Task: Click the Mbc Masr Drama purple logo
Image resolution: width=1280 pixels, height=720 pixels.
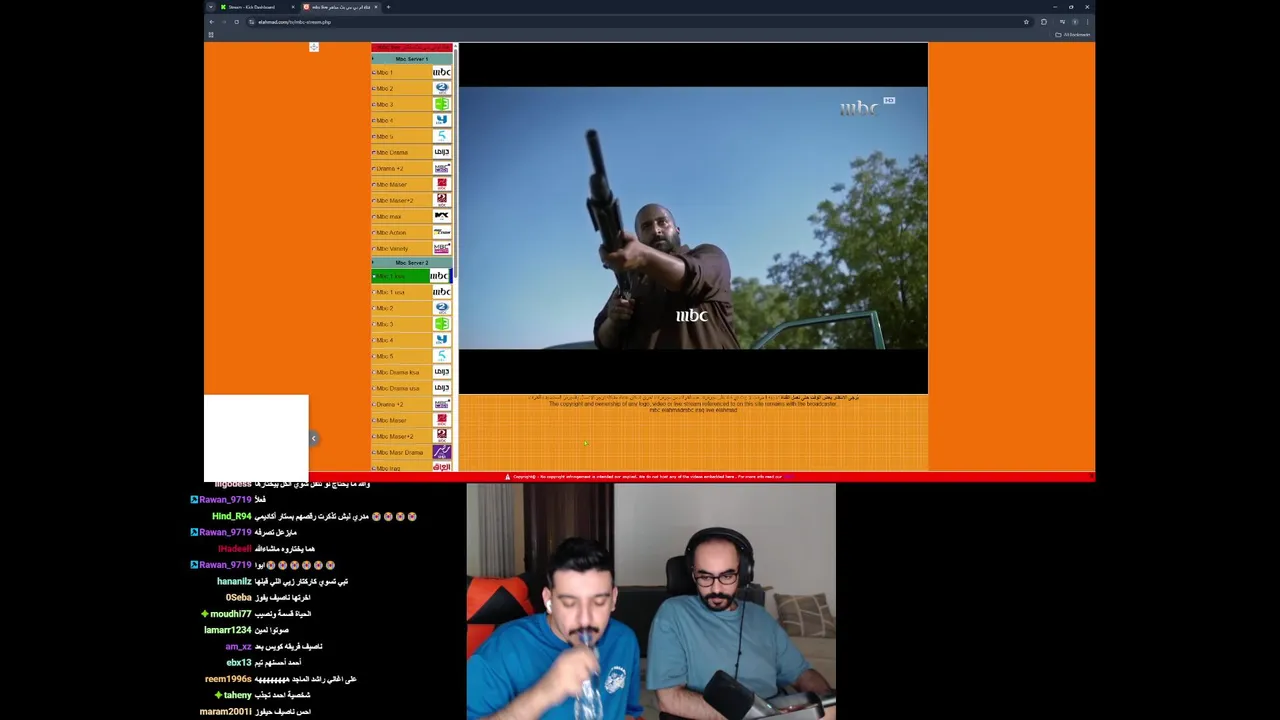Action: [x=441, y=452]
